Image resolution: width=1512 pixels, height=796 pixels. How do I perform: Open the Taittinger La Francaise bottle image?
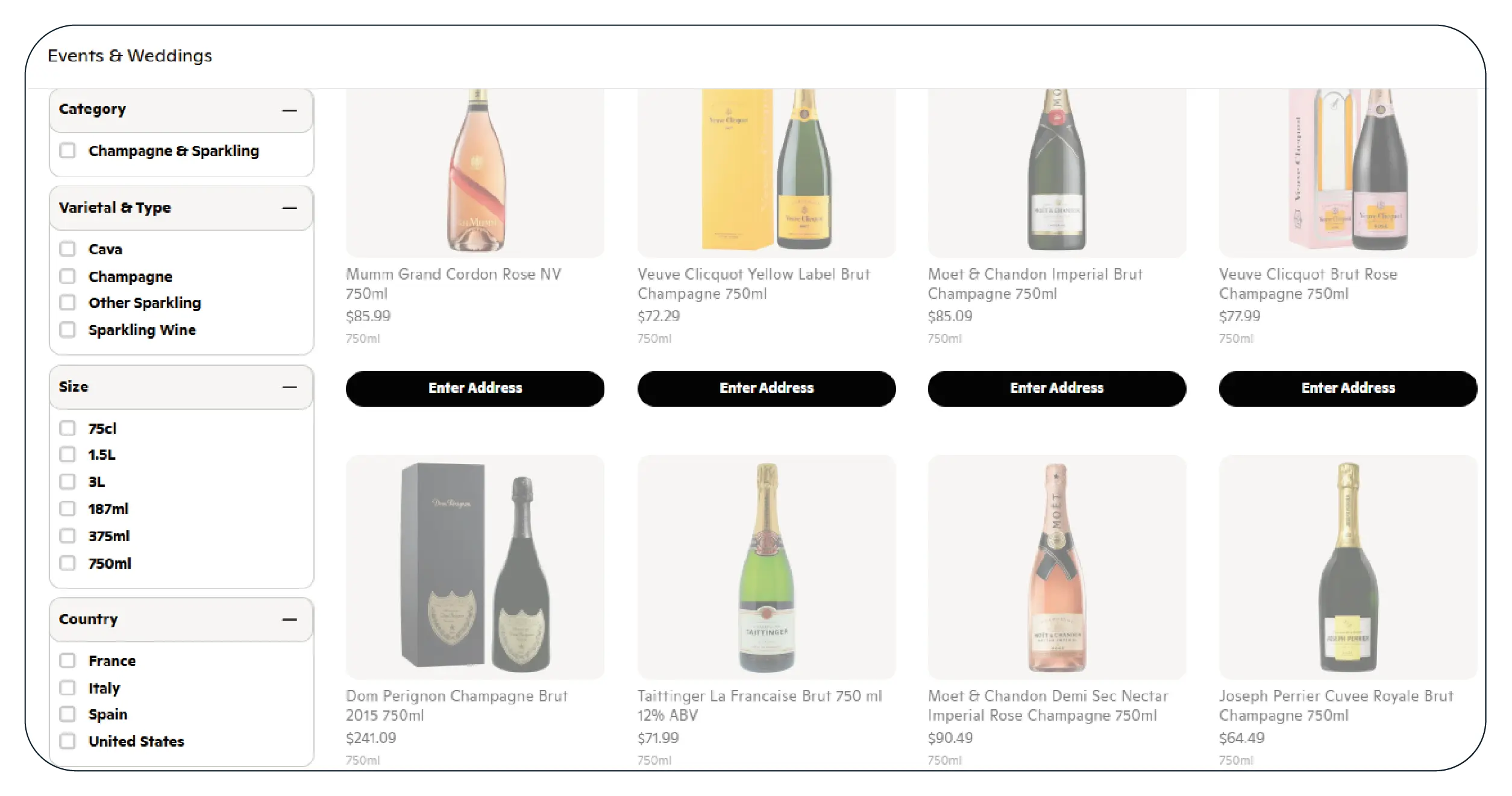tap(766, 566)
